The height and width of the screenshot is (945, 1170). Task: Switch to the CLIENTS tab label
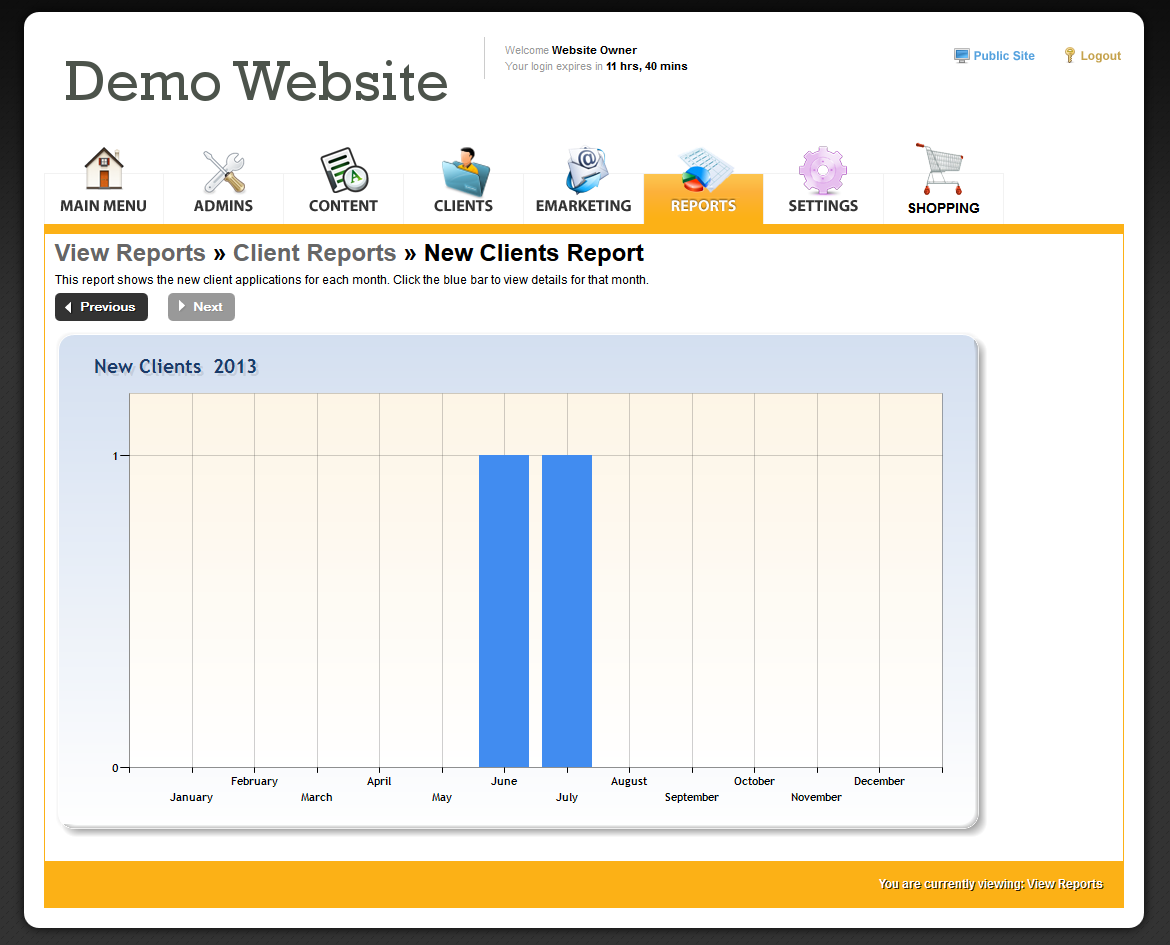coord(463,206)
